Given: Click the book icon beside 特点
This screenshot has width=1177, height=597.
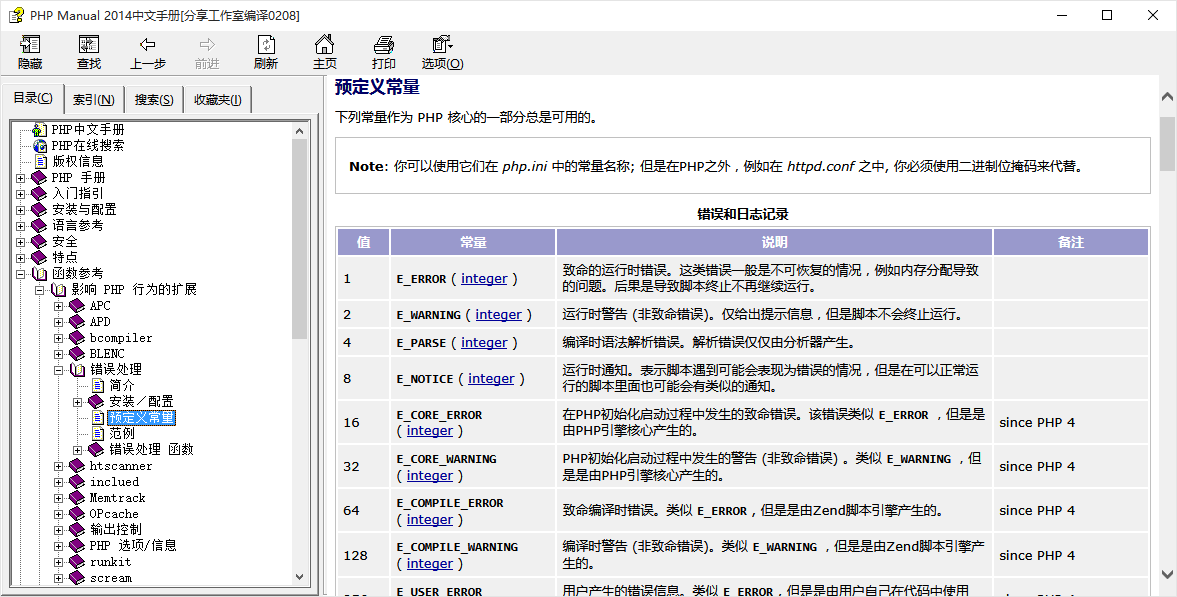Looking at the screenshot, I should [x=39, y=257].
